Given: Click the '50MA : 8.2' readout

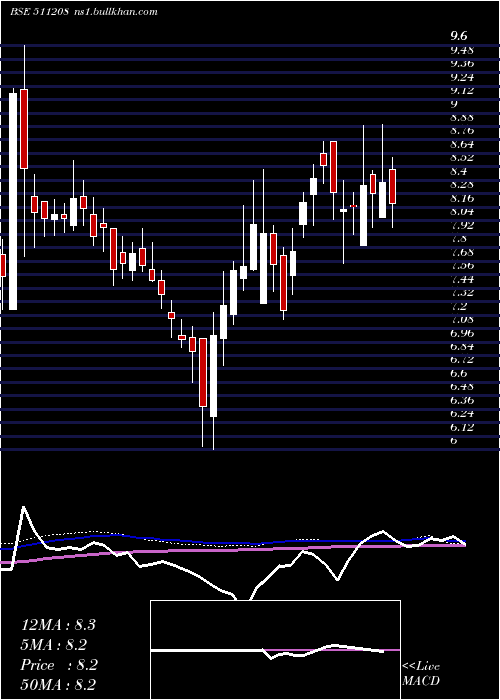Looking at the screenshot, I should point(58,685).
